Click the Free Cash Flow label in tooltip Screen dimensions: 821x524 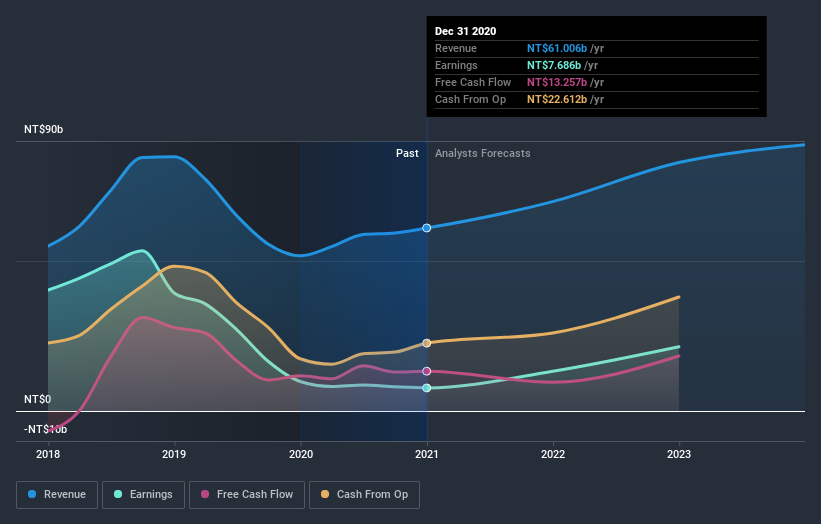[x=473, y=82]
